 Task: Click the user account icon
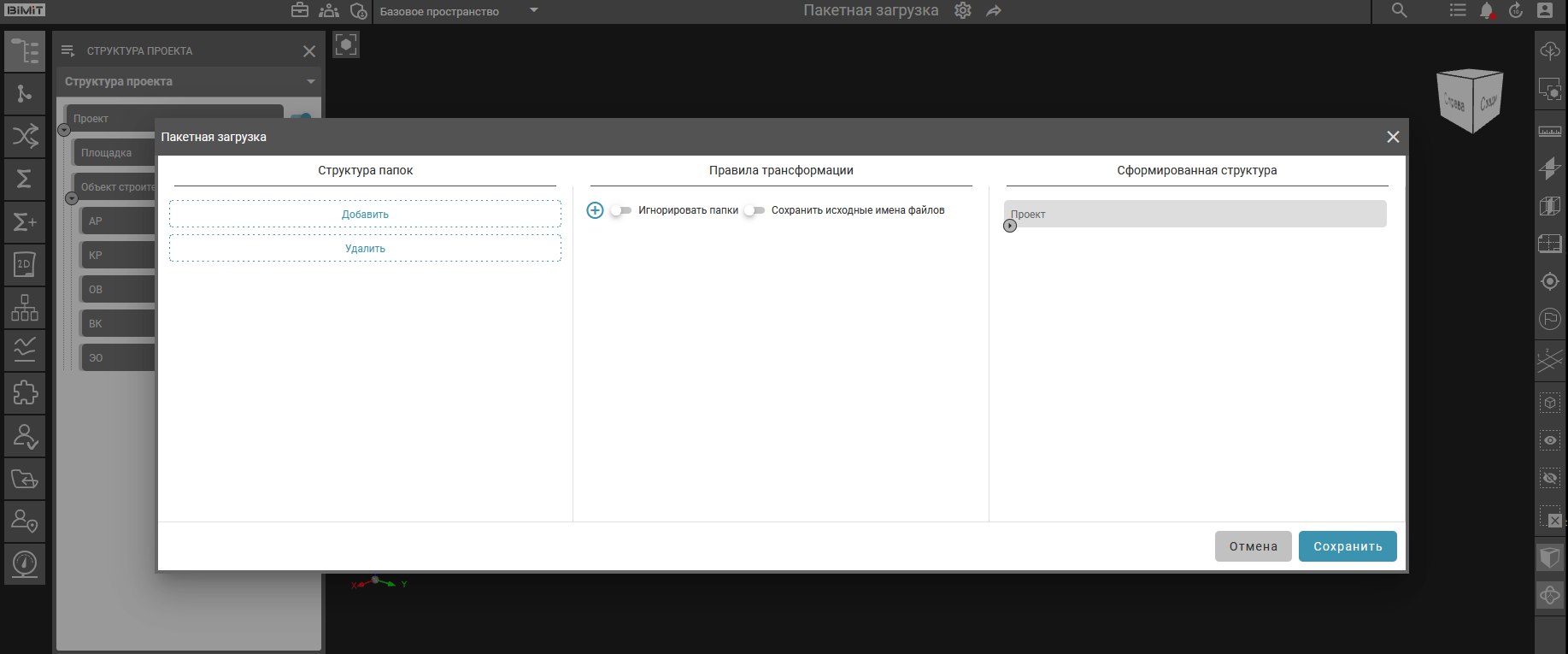pos(1544,11)
